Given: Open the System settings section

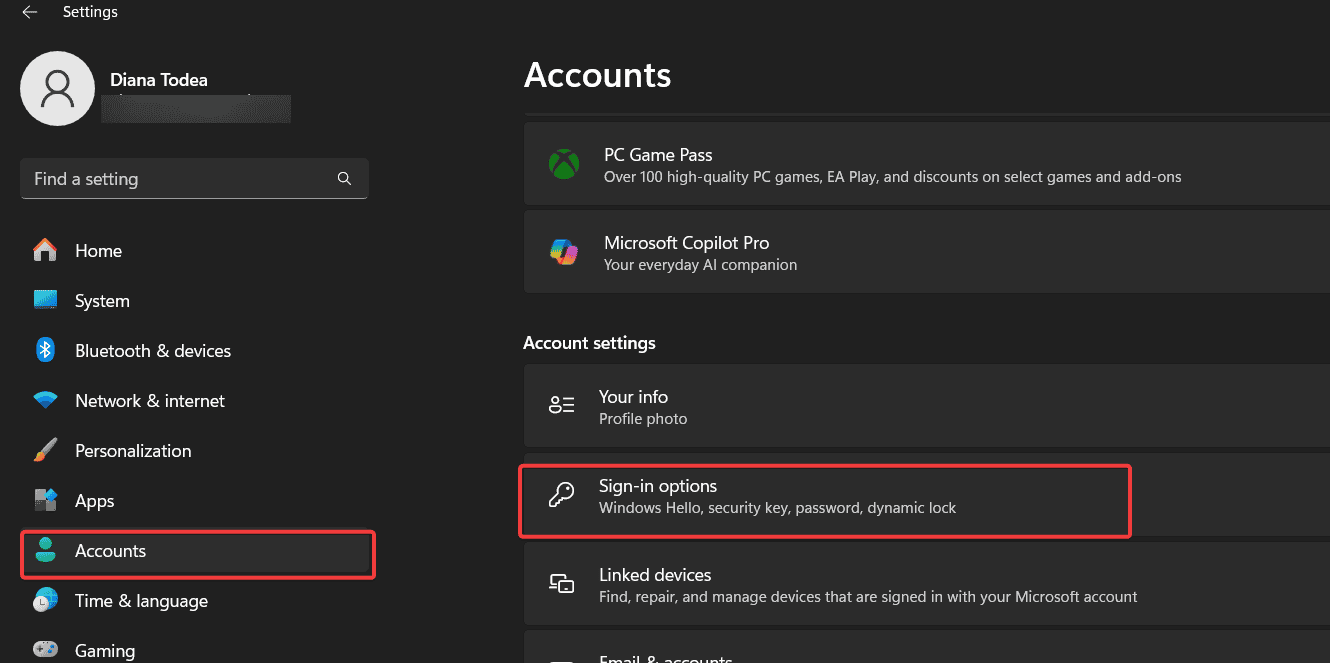Looking at the screenshot, I should pos(102,300).
